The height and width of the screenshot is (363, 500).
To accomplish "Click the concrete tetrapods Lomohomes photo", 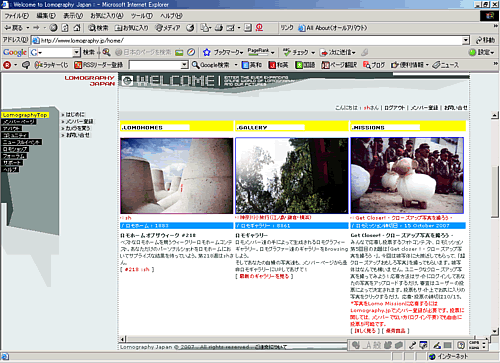I will (177, 176).
